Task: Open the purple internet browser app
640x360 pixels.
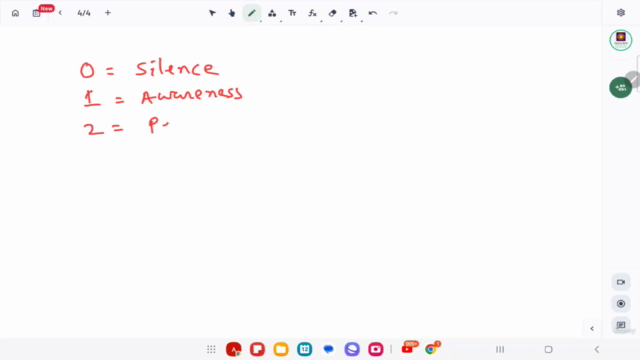Action: click(x=352, y=349)
